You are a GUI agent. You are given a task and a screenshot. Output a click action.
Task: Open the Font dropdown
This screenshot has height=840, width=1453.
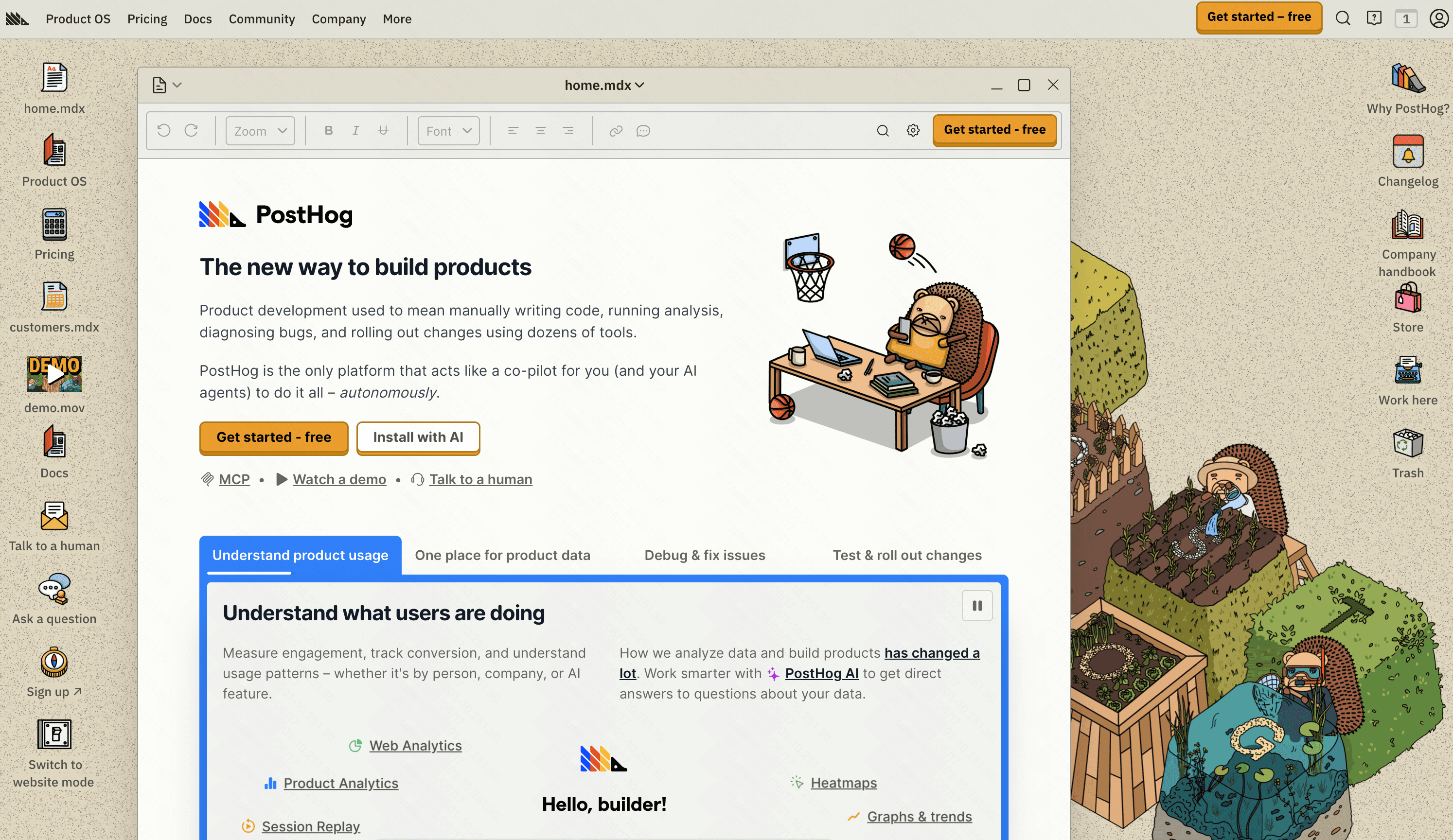click(448, 131)
